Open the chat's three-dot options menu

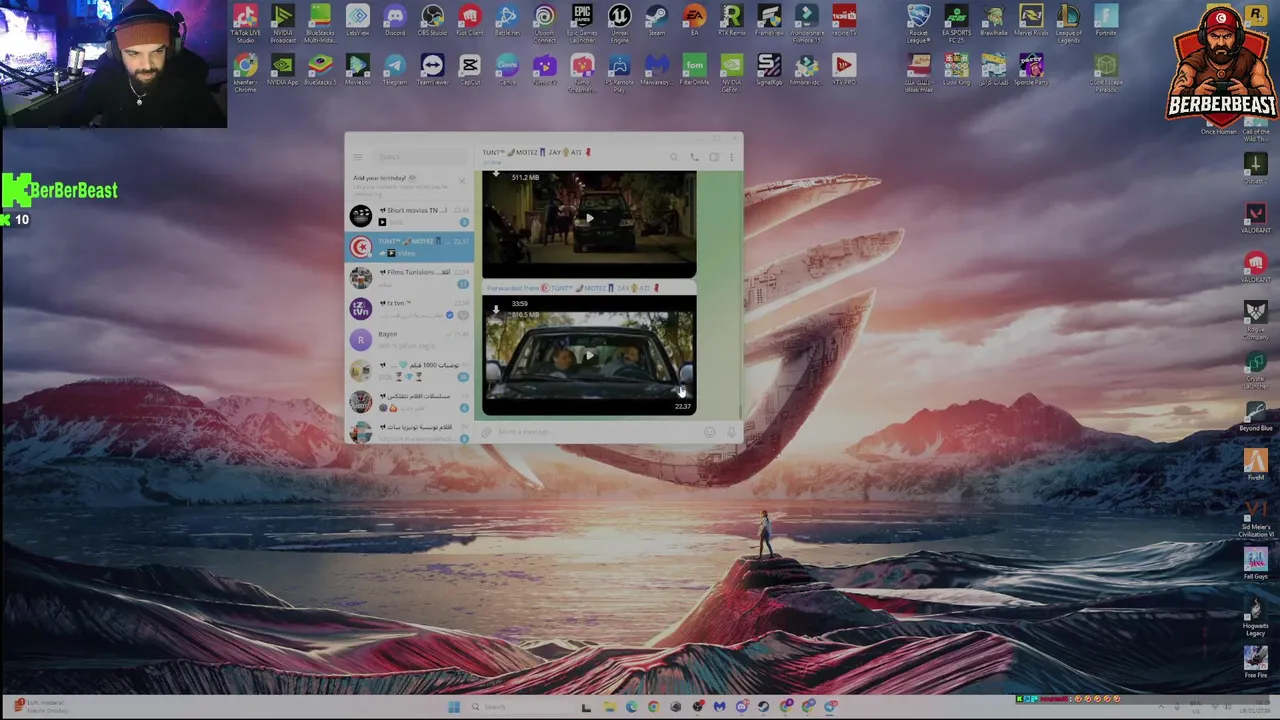pyautogui.click(x=732, y=157)
